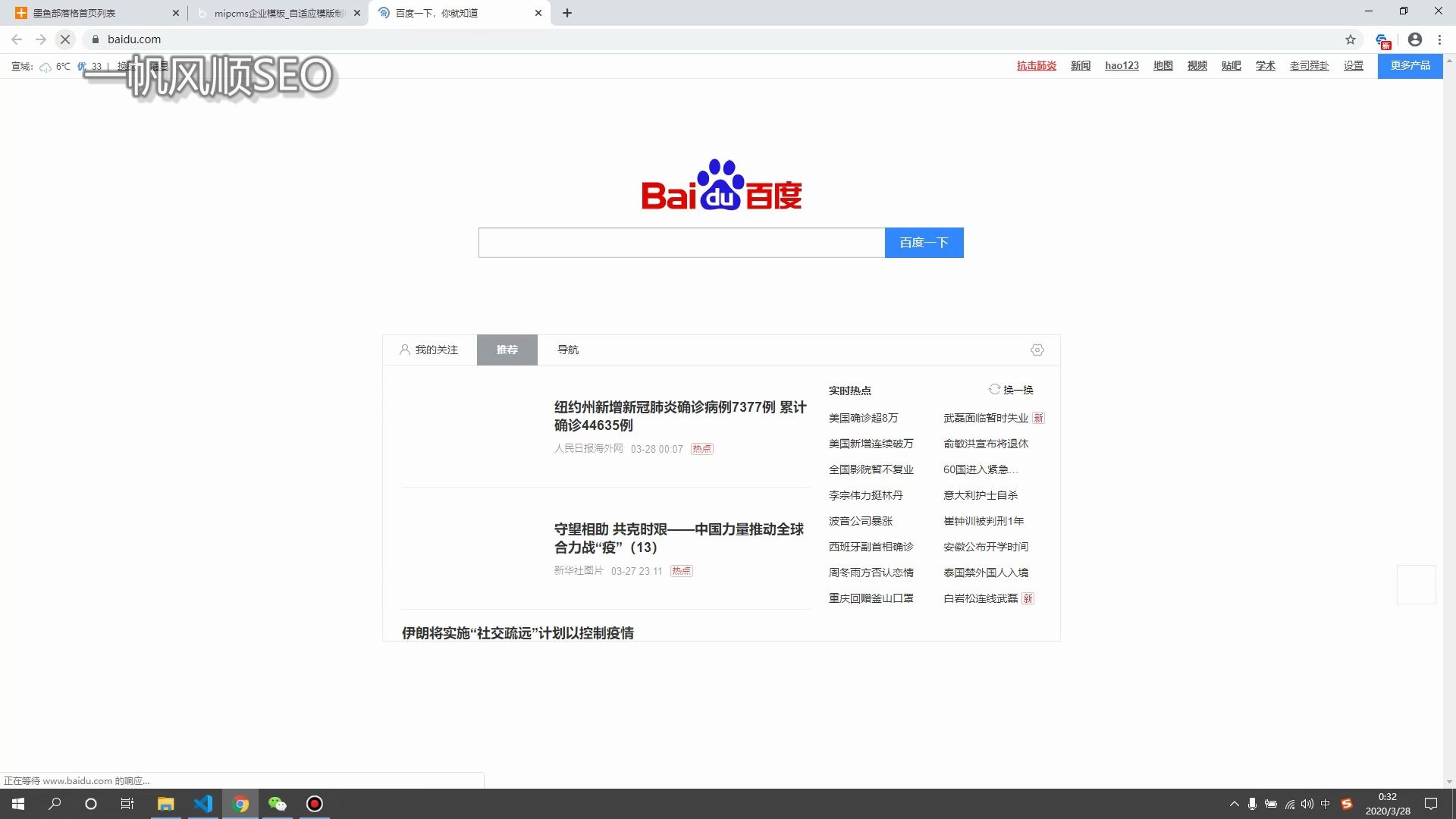Select the 推荐 feed tab

tap(507, 350)
